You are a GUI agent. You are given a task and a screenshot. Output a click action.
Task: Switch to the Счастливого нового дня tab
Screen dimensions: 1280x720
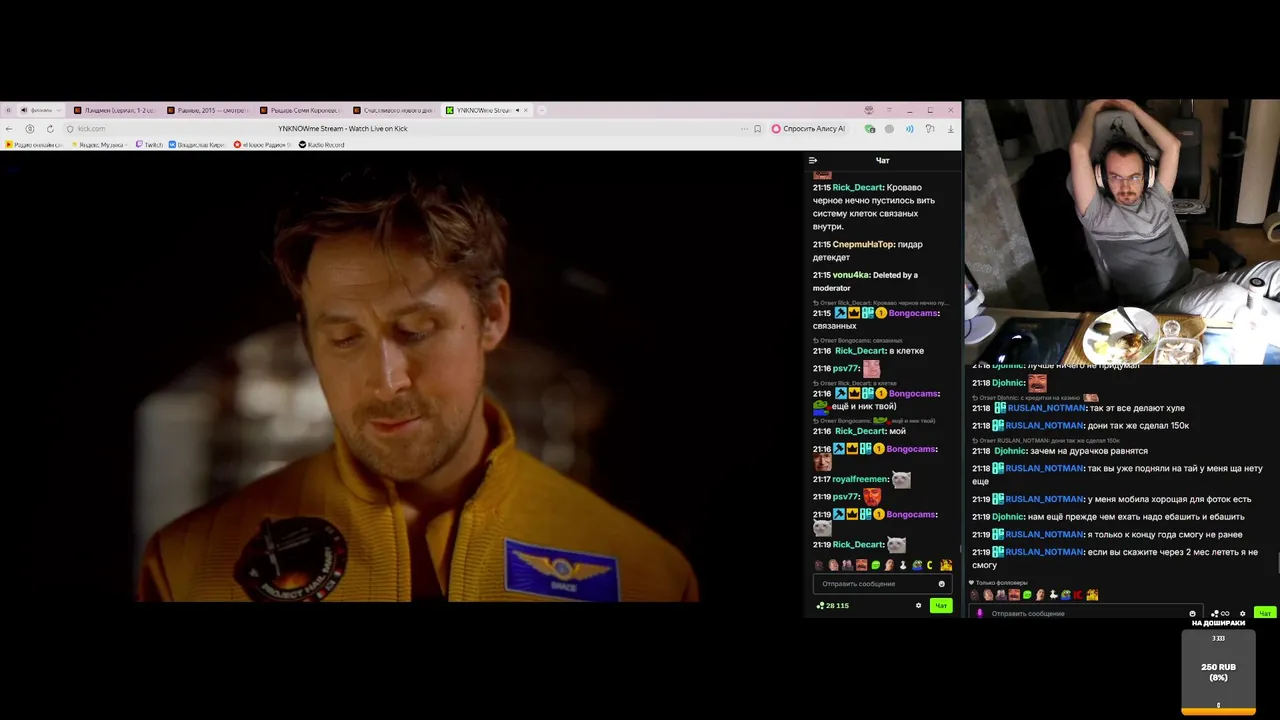(x=395, y=110)
